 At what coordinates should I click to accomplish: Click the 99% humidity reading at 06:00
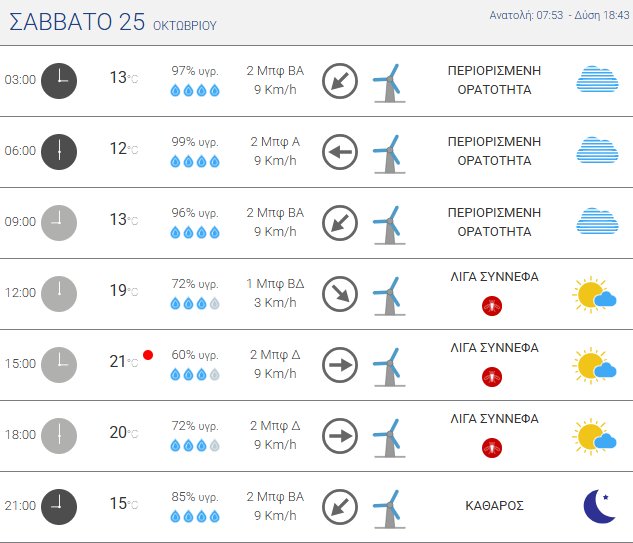click(194, 142)
